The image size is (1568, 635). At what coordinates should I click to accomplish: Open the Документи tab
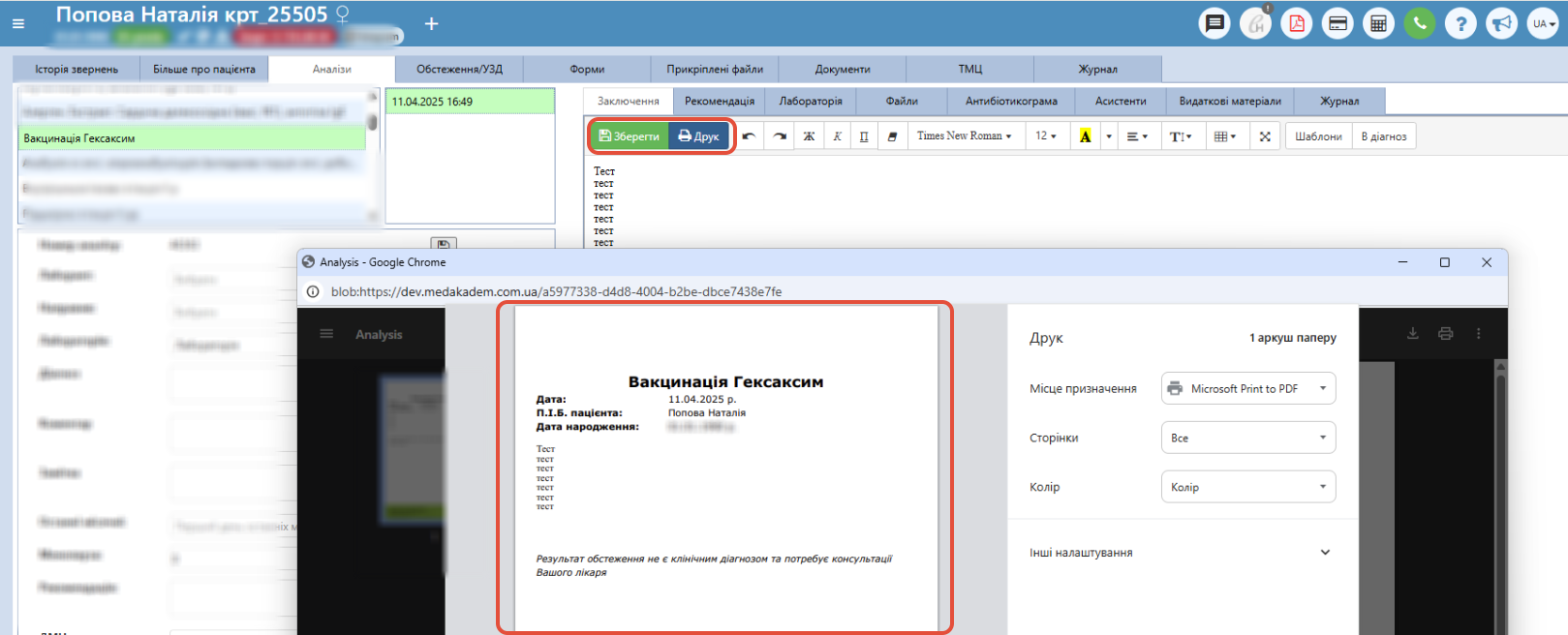(x=843, y=69)
